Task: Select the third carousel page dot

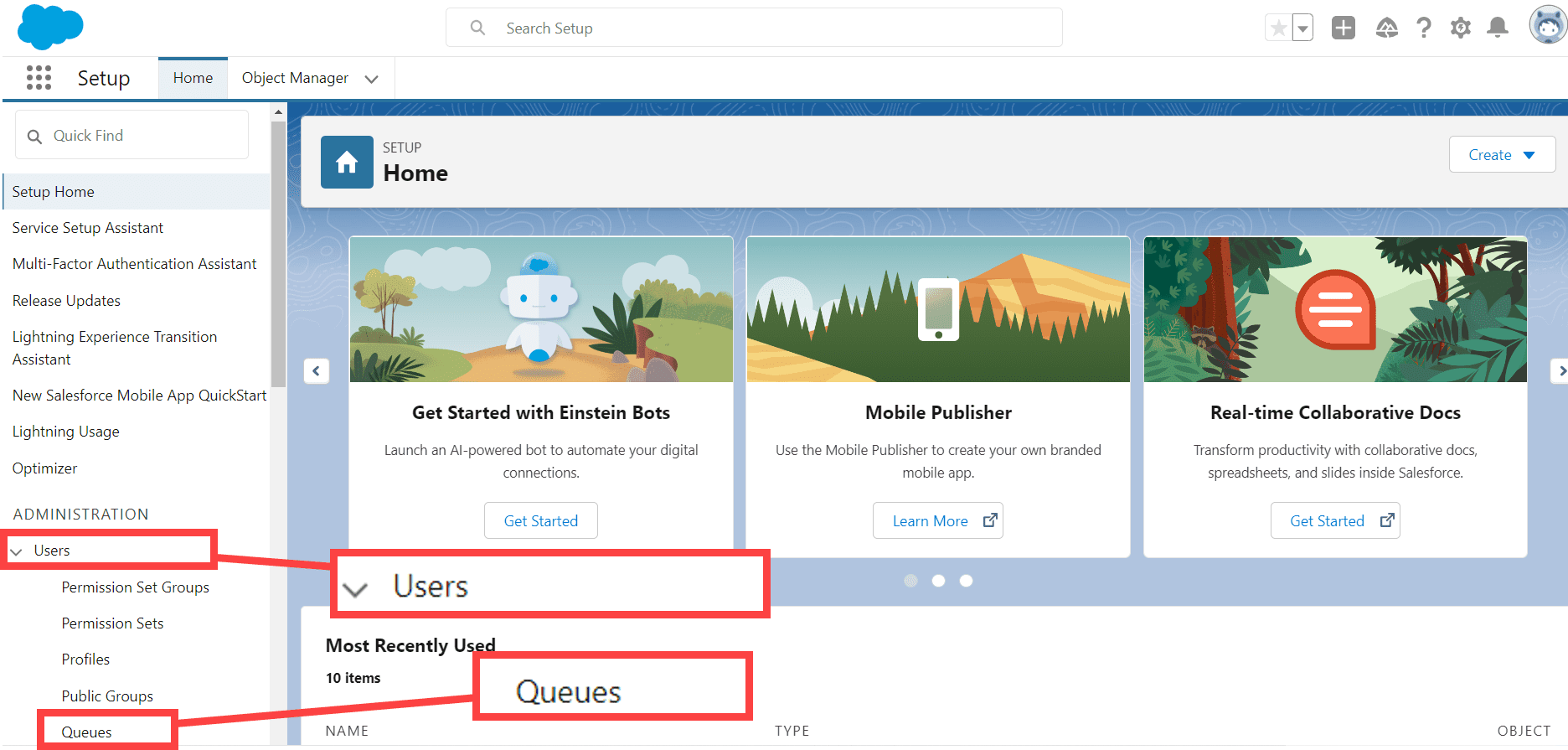Action: [967, 581]
